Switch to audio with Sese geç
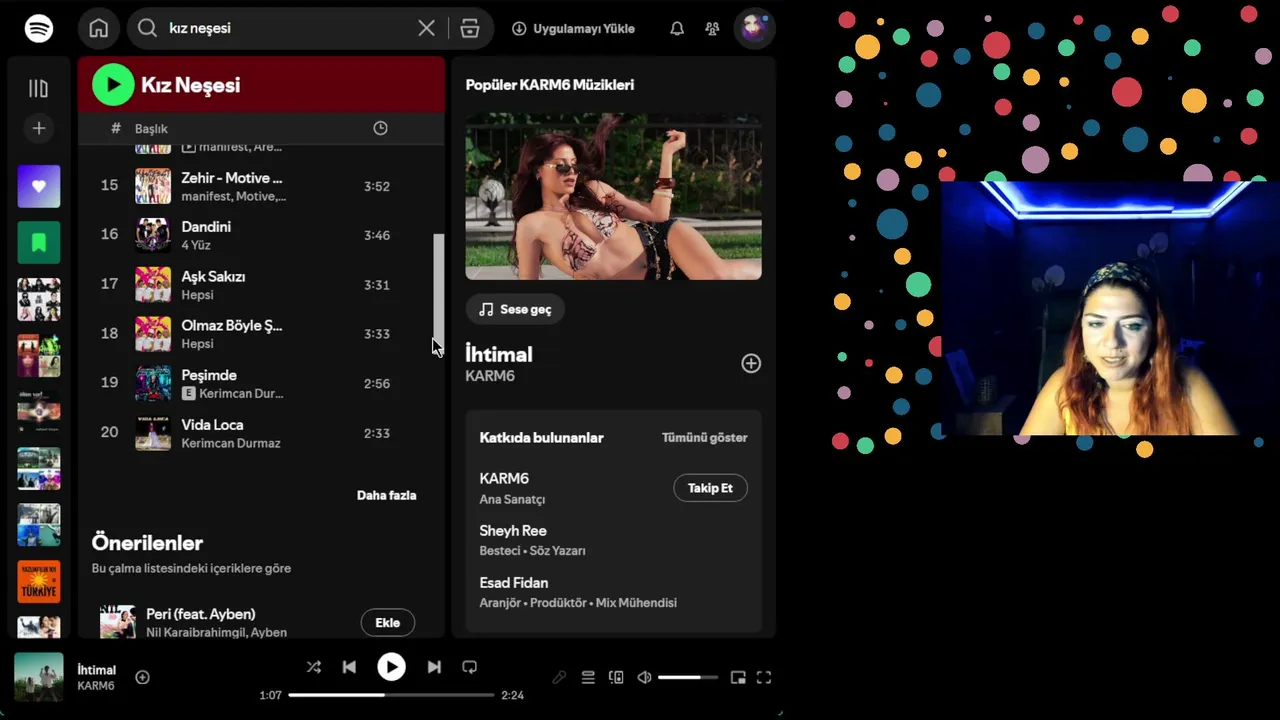The width and height of the screenshot is (1280, 720). (515, 310)
